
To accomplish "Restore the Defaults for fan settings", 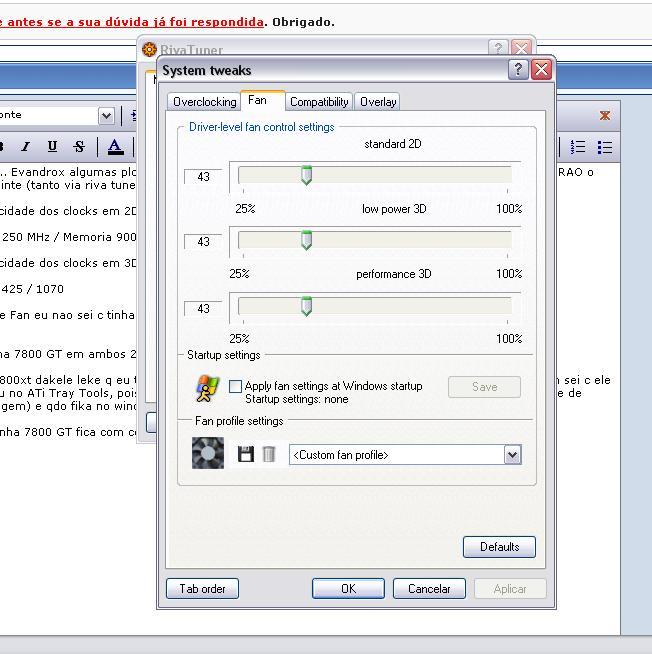I will click(x=499, y=547).
